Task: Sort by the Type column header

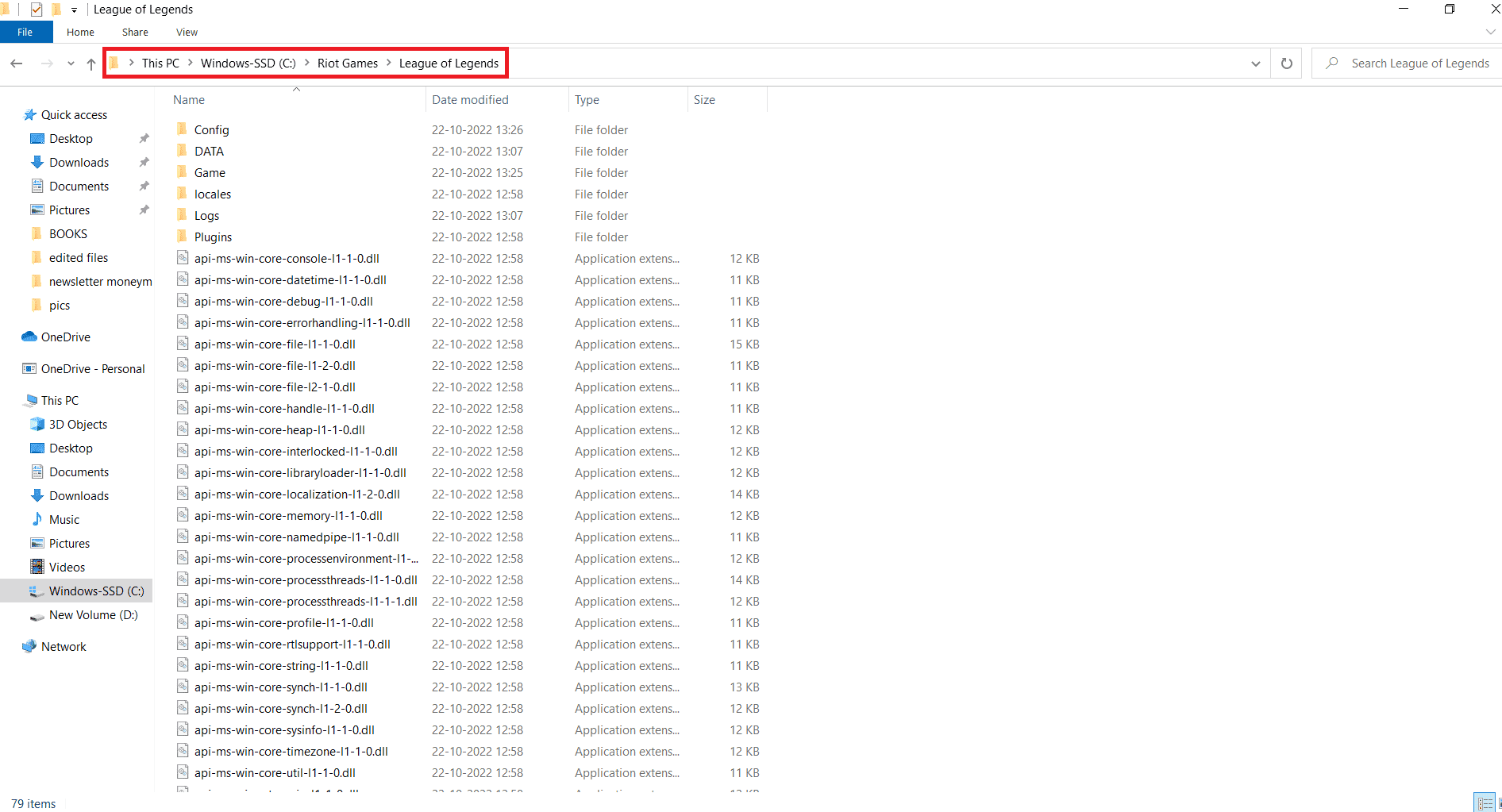Action: tap(587, 100)
